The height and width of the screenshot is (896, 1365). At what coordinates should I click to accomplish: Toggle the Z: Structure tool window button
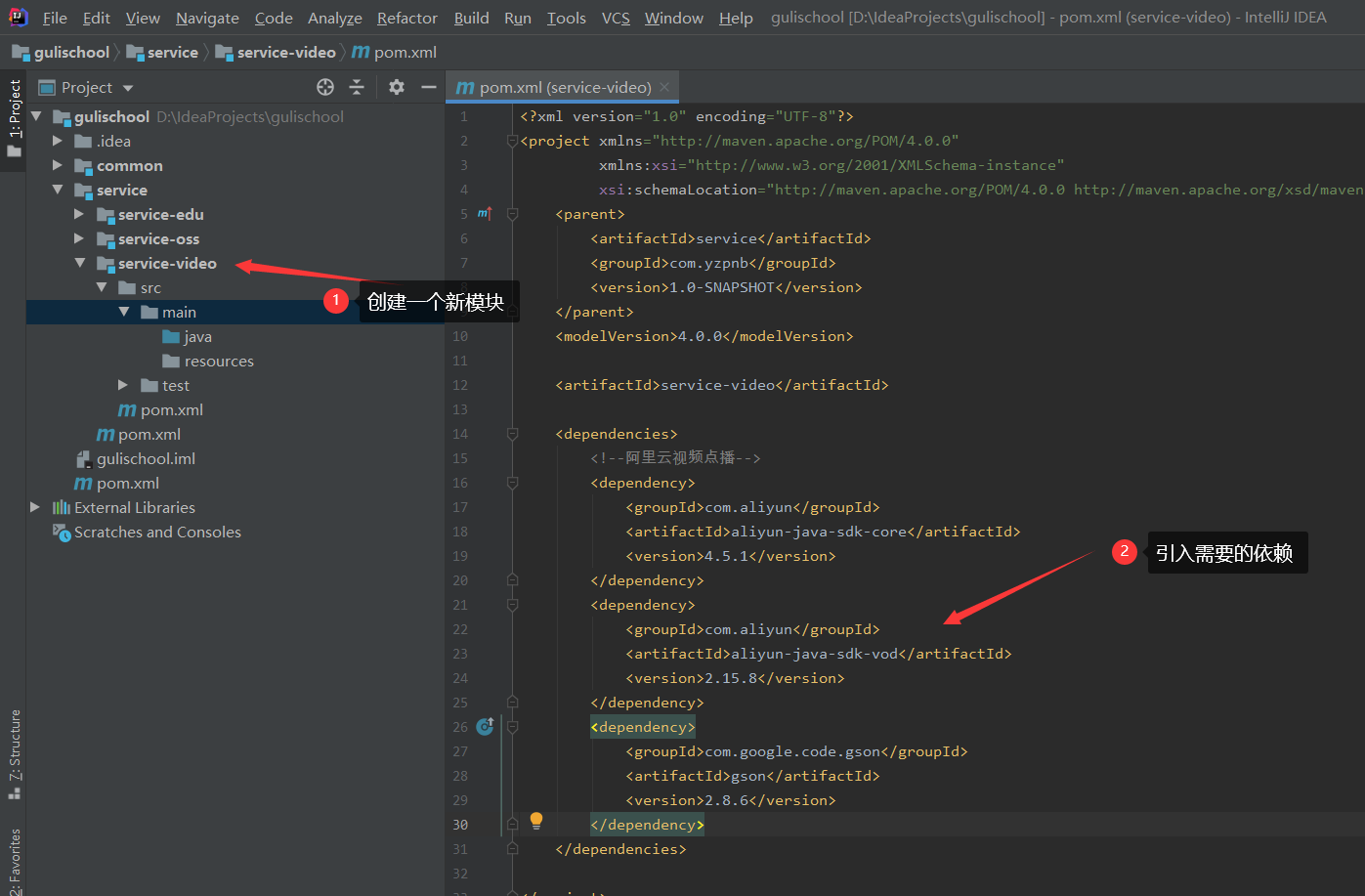click(x=14, y=753)
